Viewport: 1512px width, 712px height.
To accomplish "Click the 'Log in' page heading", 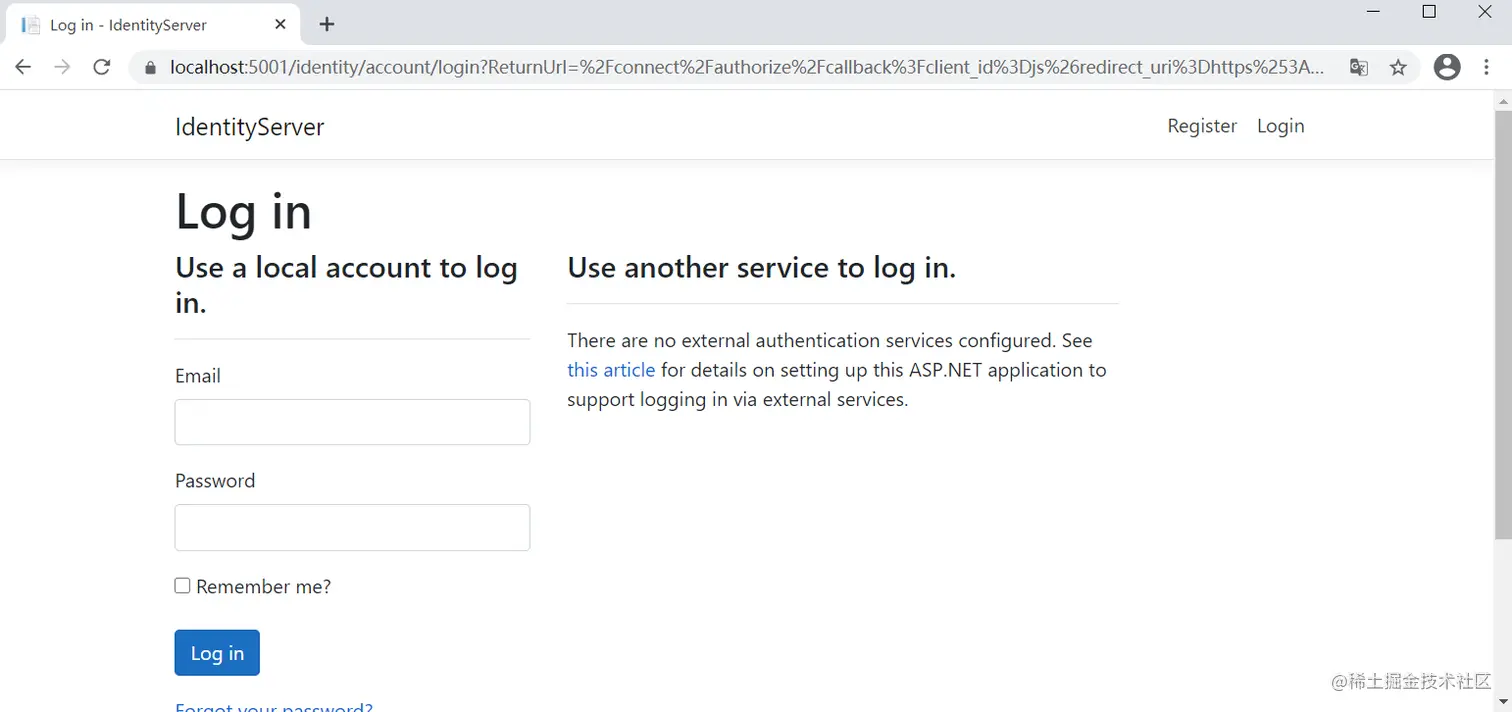I will click(x=243, y=211).
